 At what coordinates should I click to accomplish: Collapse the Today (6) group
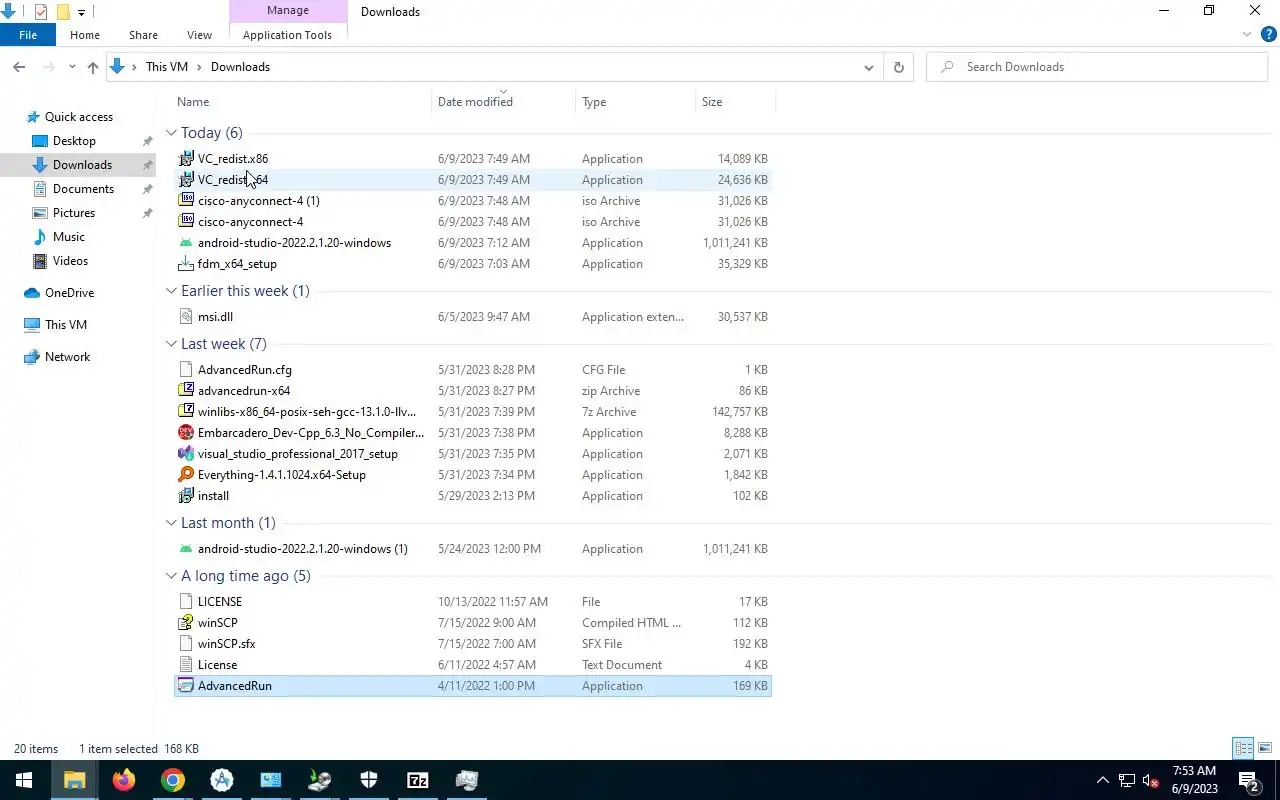(x=171, y=133)
